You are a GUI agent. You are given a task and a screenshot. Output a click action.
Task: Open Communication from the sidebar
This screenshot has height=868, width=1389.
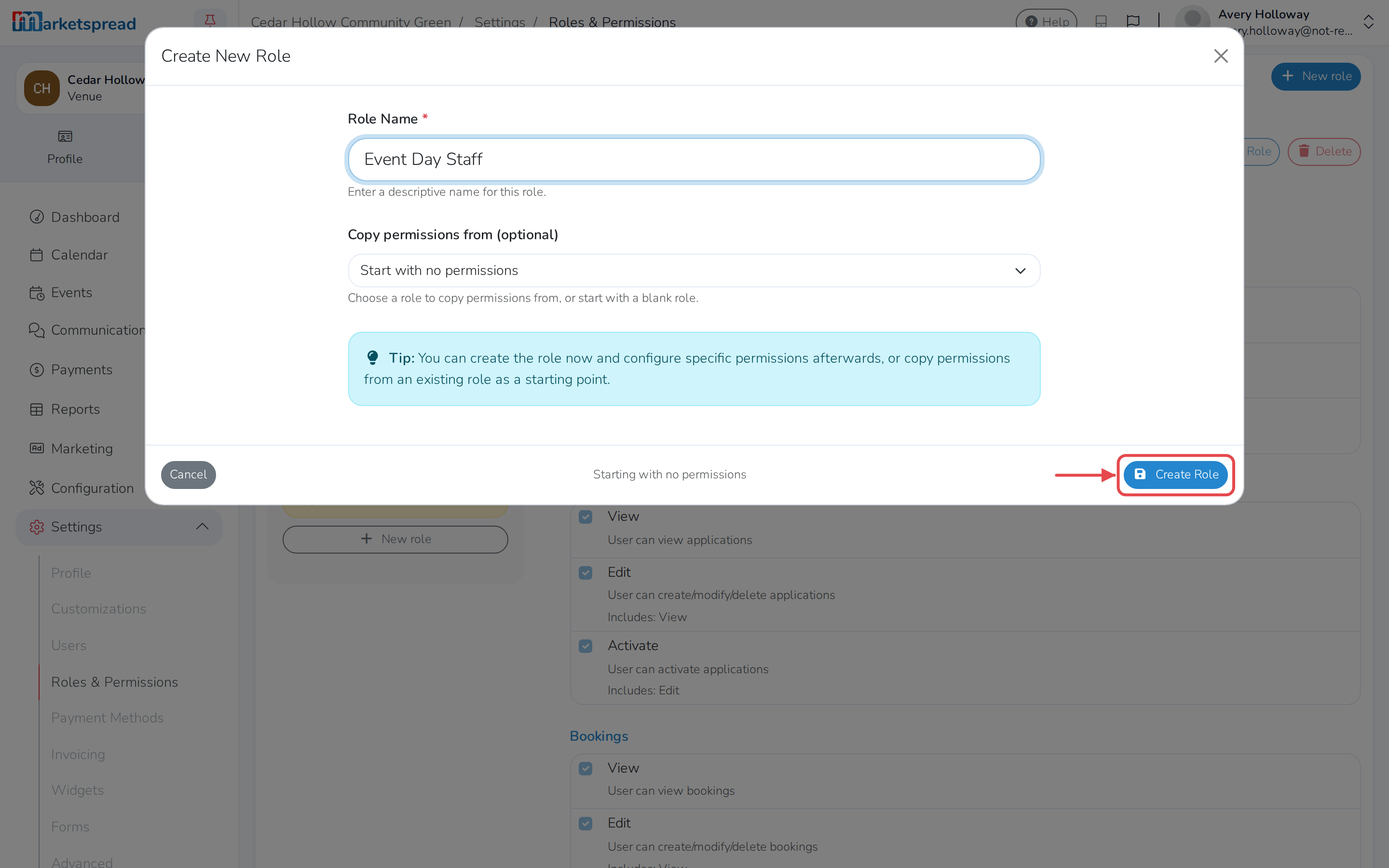tap(86, 330)
